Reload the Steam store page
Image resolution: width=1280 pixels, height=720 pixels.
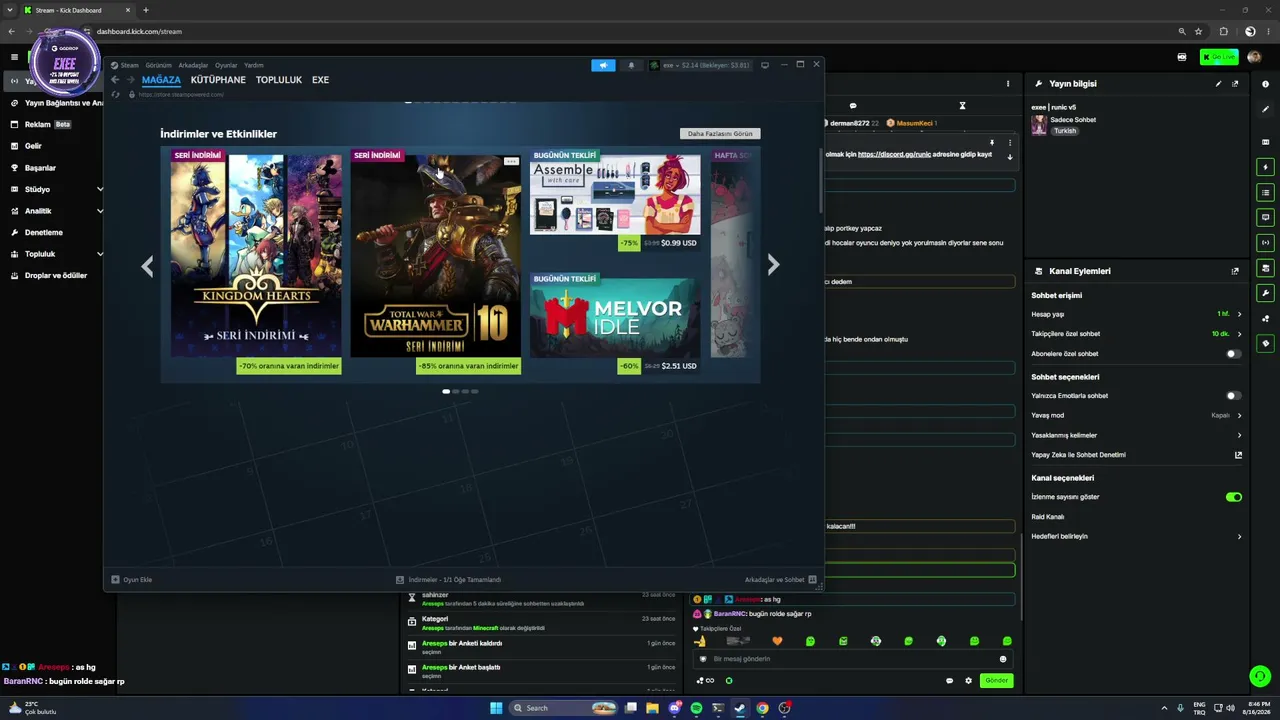[116, 94]
